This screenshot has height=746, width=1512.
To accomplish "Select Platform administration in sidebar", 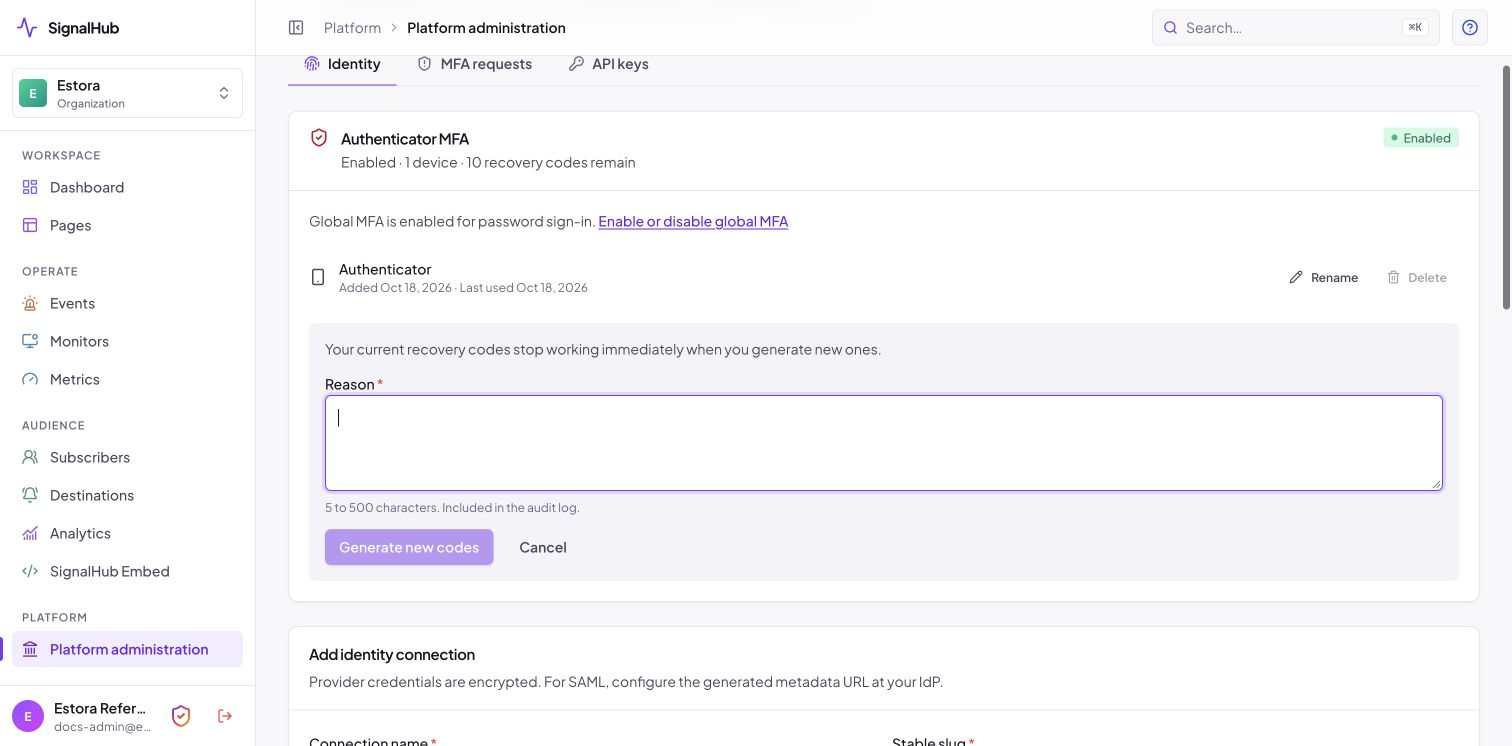I will pyautogui.click(x=127, y=649).
